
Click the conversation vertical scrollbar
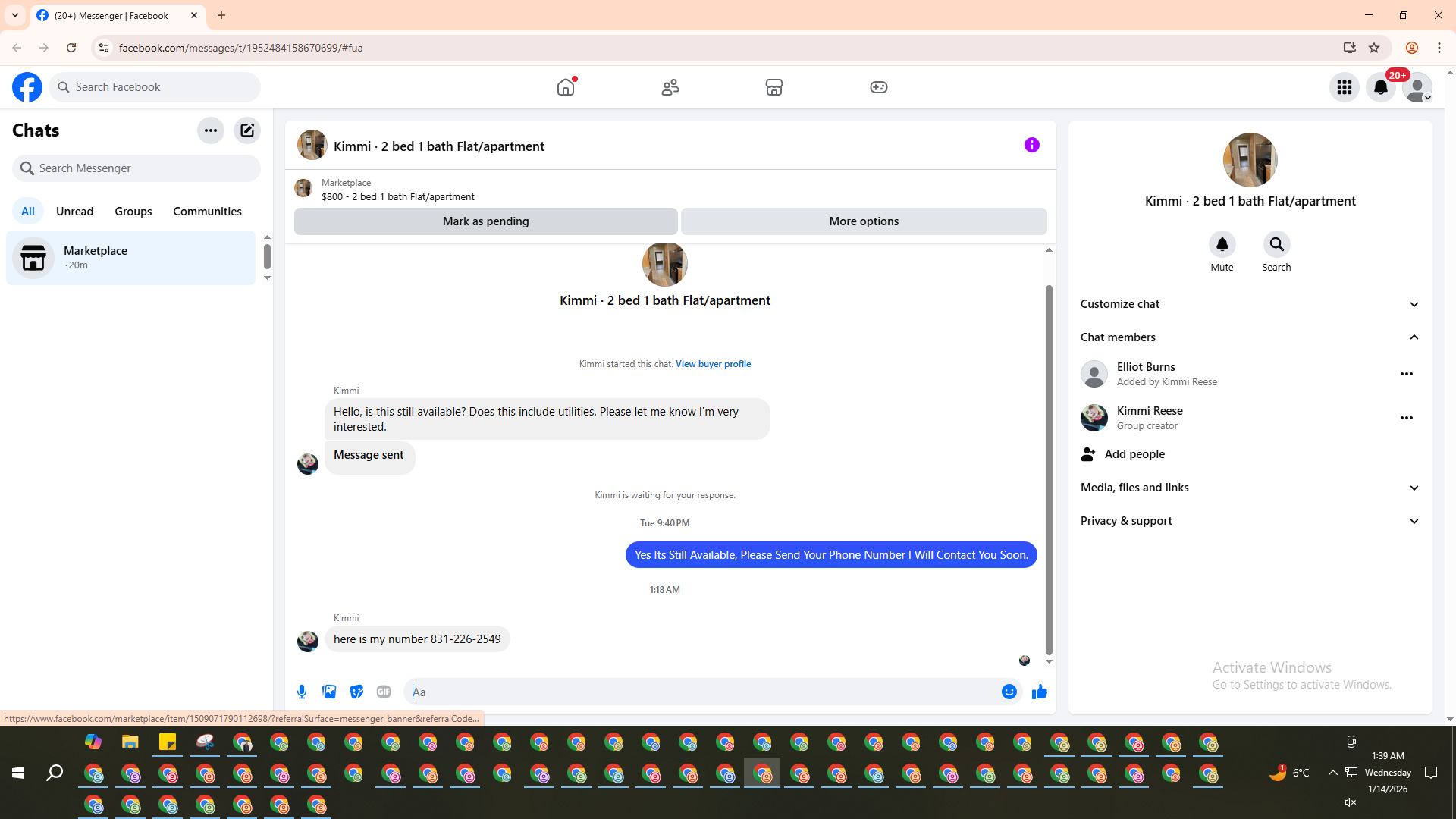pyautogui.click(x=1049, y=470)
